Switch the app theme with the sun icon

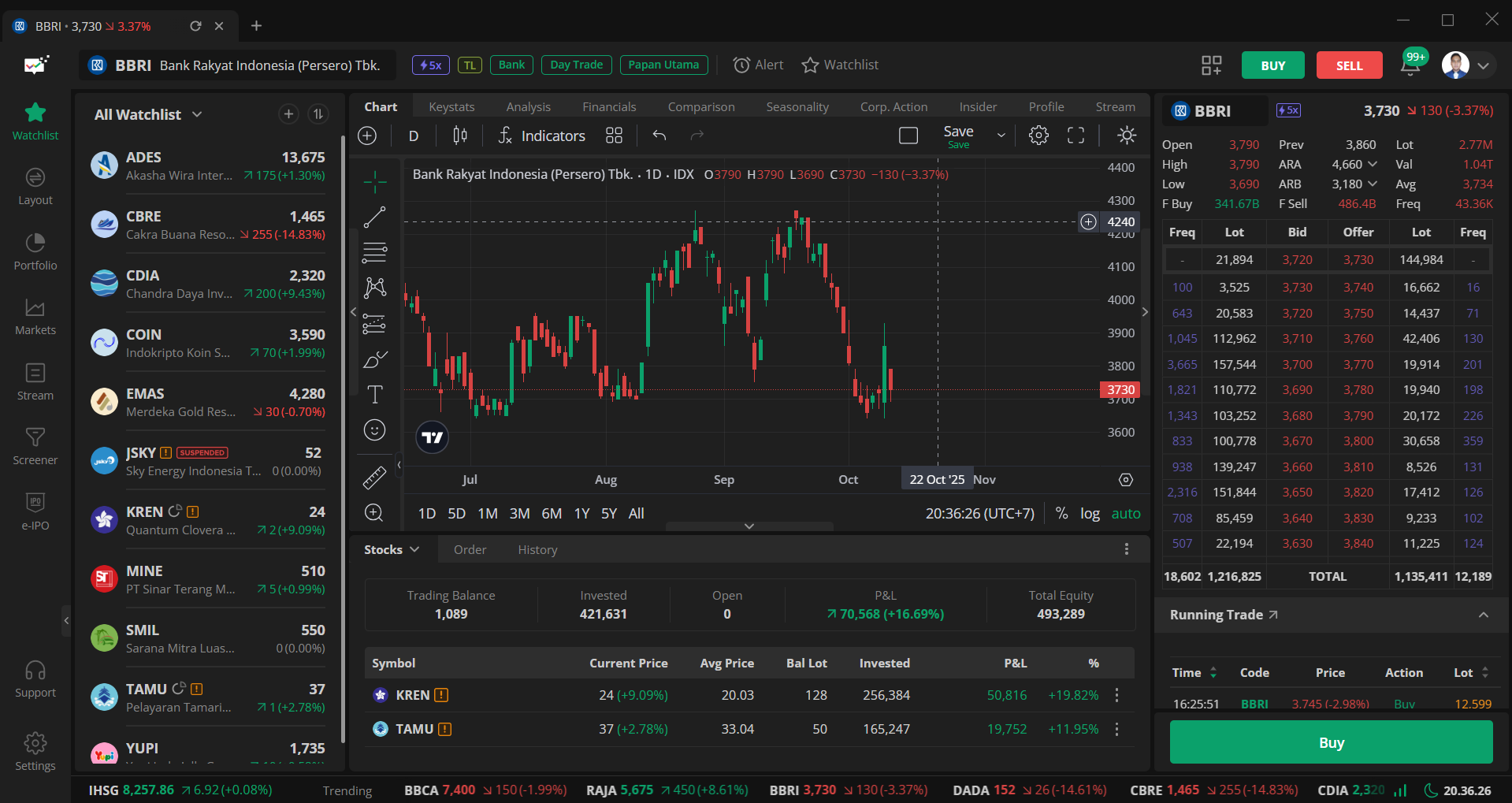click(x=1126, y=135)
